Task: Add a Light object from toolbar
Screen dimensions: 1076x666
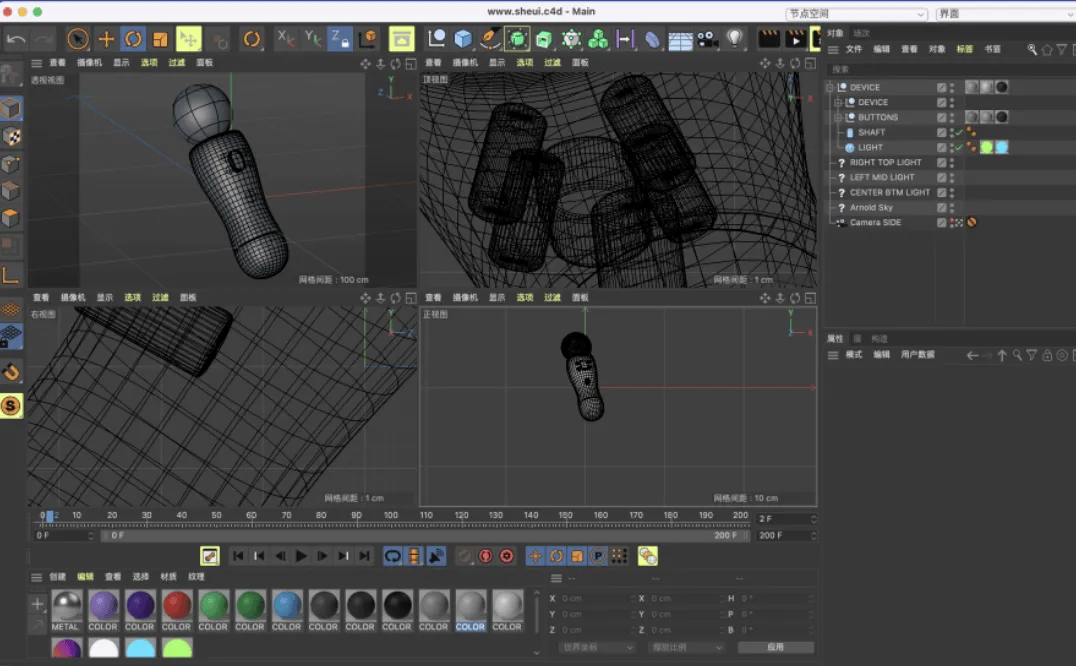Action: 735,39
